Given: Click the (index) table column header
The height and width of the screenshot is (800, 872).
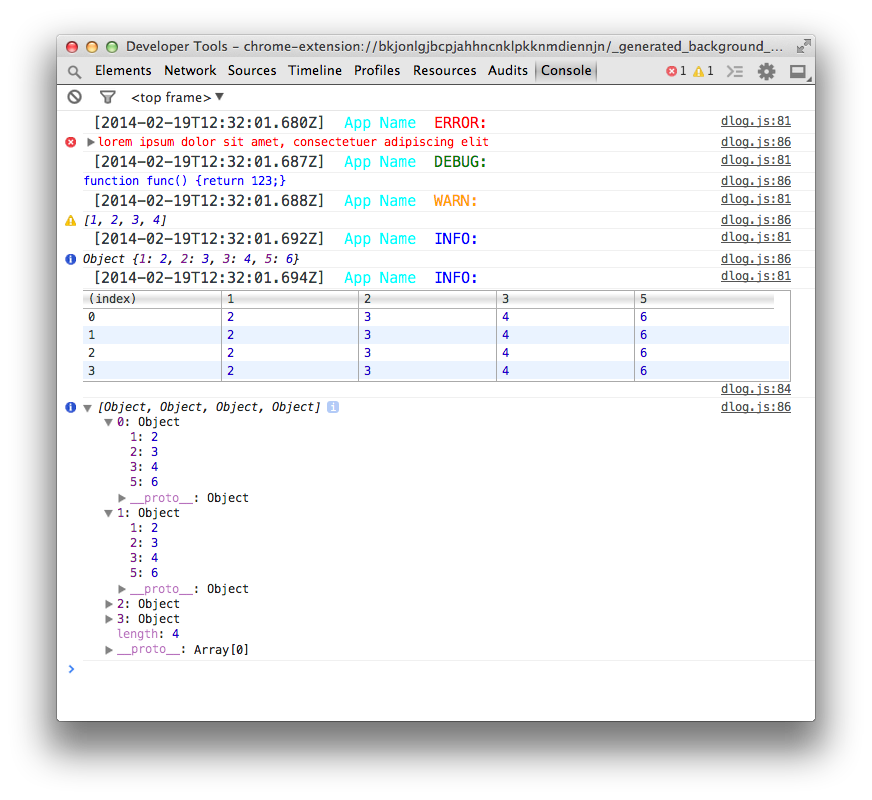Looking at the screenshot, I should tap(152, 299).
